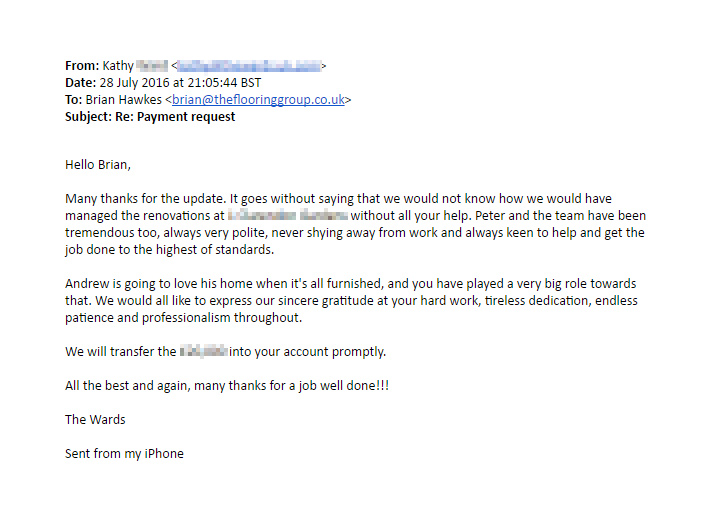711x509 pixels.
Task: Click the "Sent from my iPhone" footer
Action: coord(124,454)
